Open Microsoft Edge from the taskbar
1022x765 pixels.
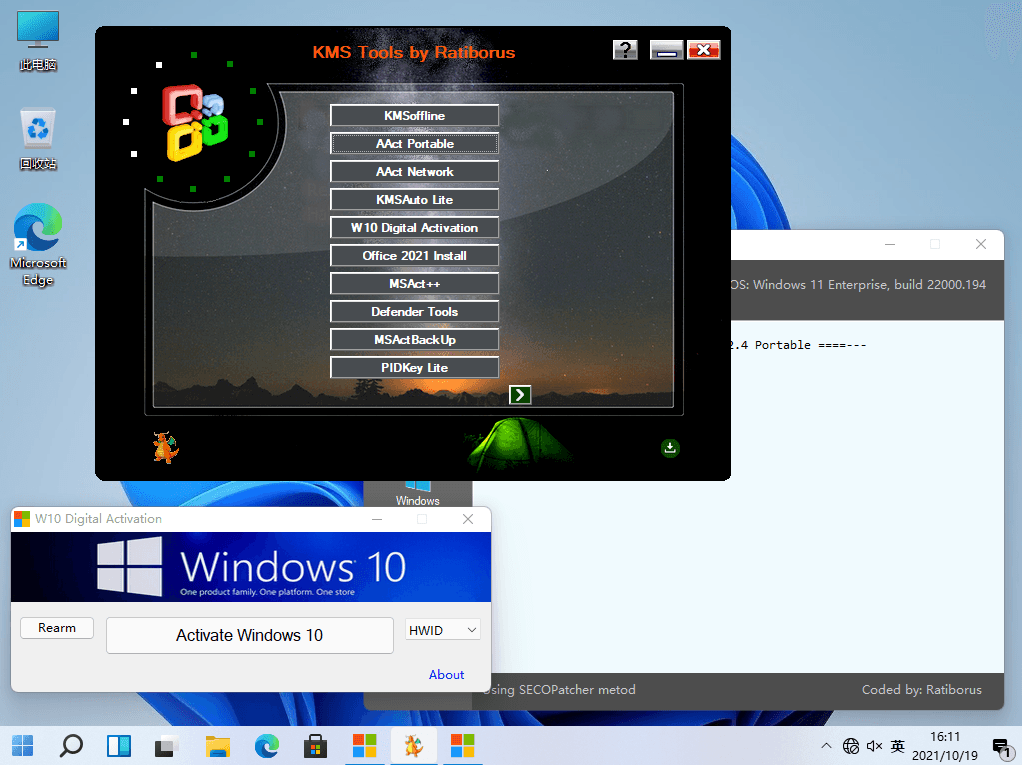[267, 745]
